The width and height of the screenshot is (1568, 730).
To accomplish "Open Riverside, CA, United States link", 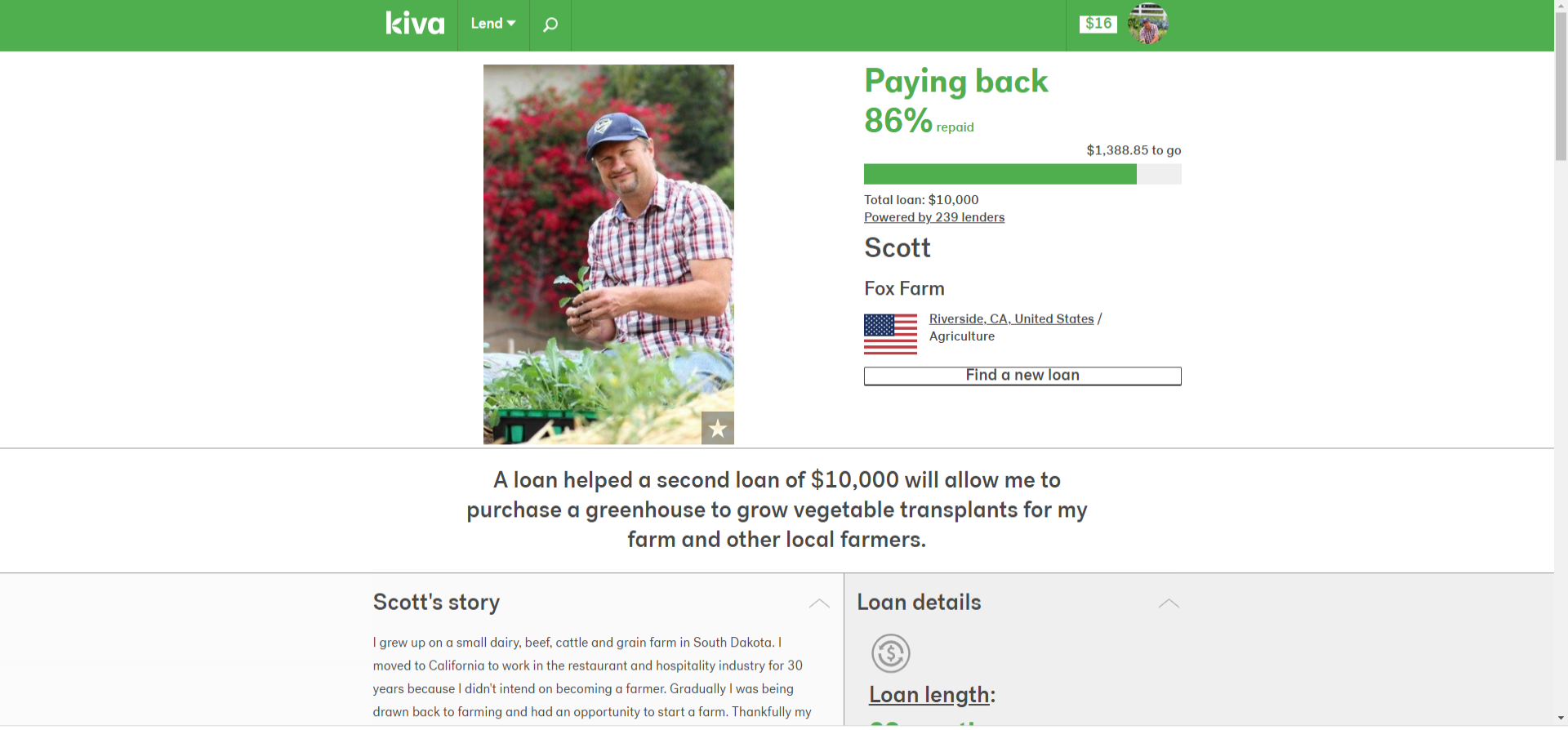I will click(1011, 319).
